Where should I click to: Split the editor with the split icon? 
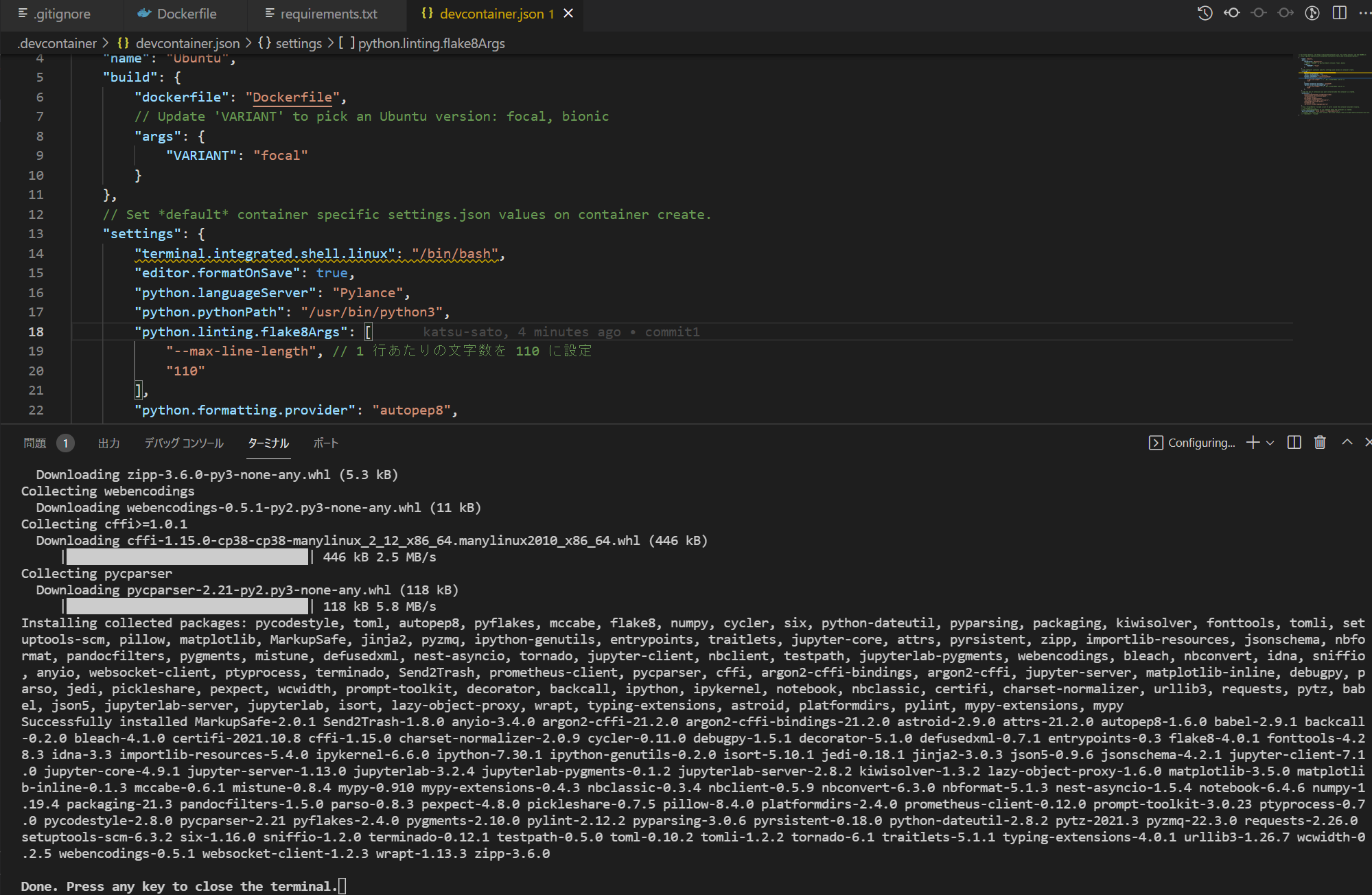[1340, 13]
